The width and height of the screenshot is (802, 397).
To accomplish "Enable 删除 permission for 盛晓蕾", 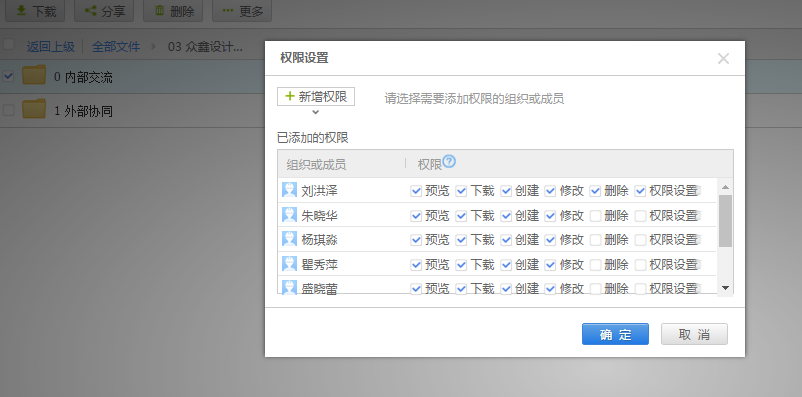I will 595,289.
